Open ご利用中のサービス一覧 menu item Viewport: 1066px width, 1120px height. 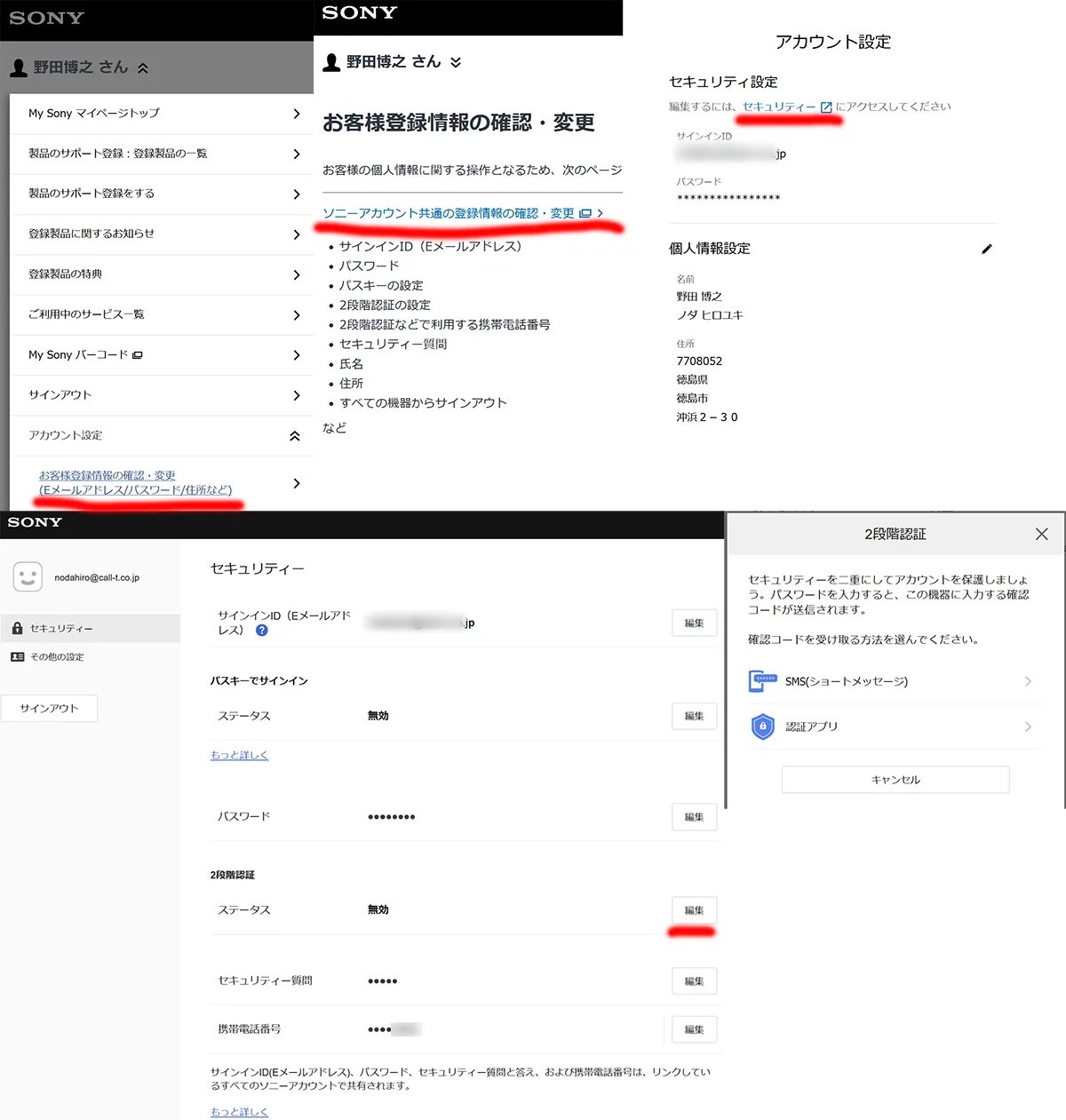[163, 314]
